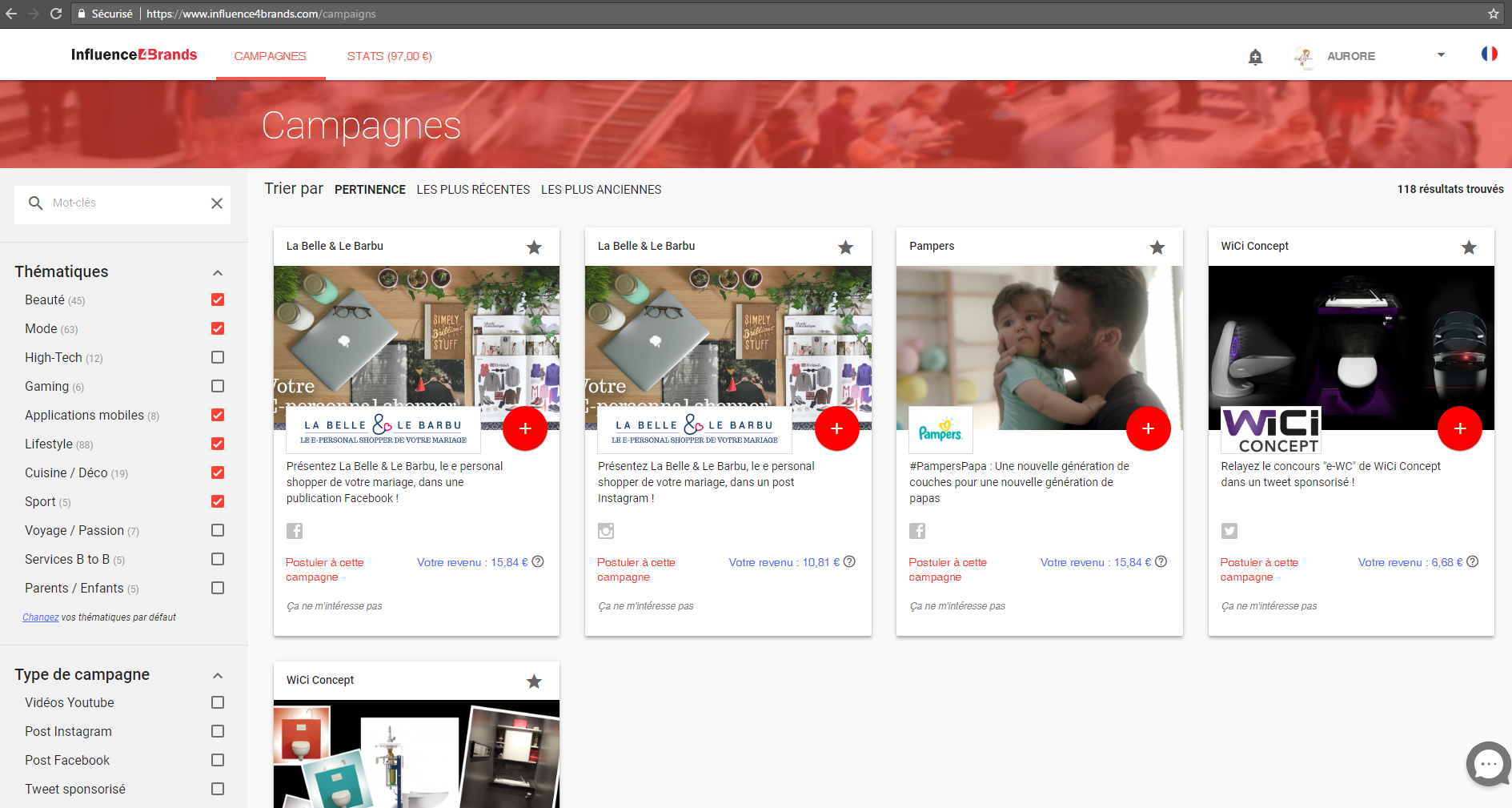Viewport: 1512px width, 808px height.
Task: Click the Influence4Brands logo
Action: [x=134, y=54]
